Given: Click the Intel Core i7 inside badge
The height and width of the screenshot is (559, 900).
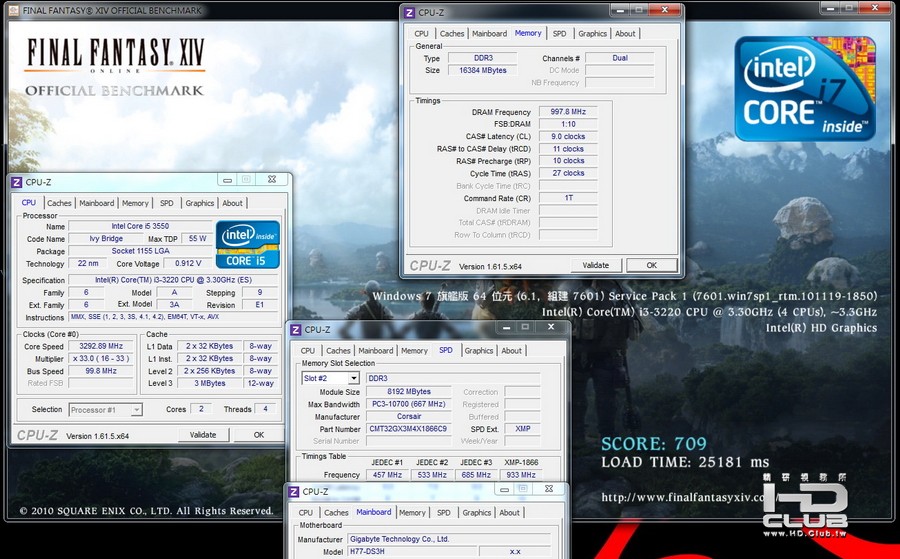Looking at the screenshot, I should [805, 88].
